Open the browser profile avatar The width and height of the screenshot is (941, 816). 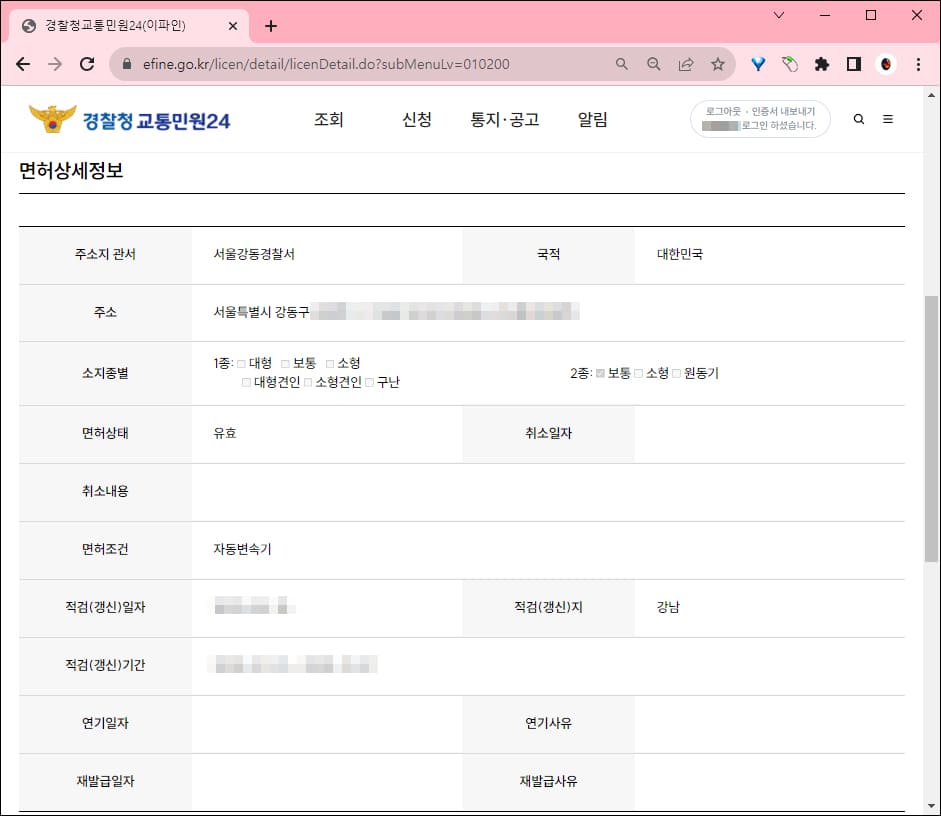click(x=886, y=62)
